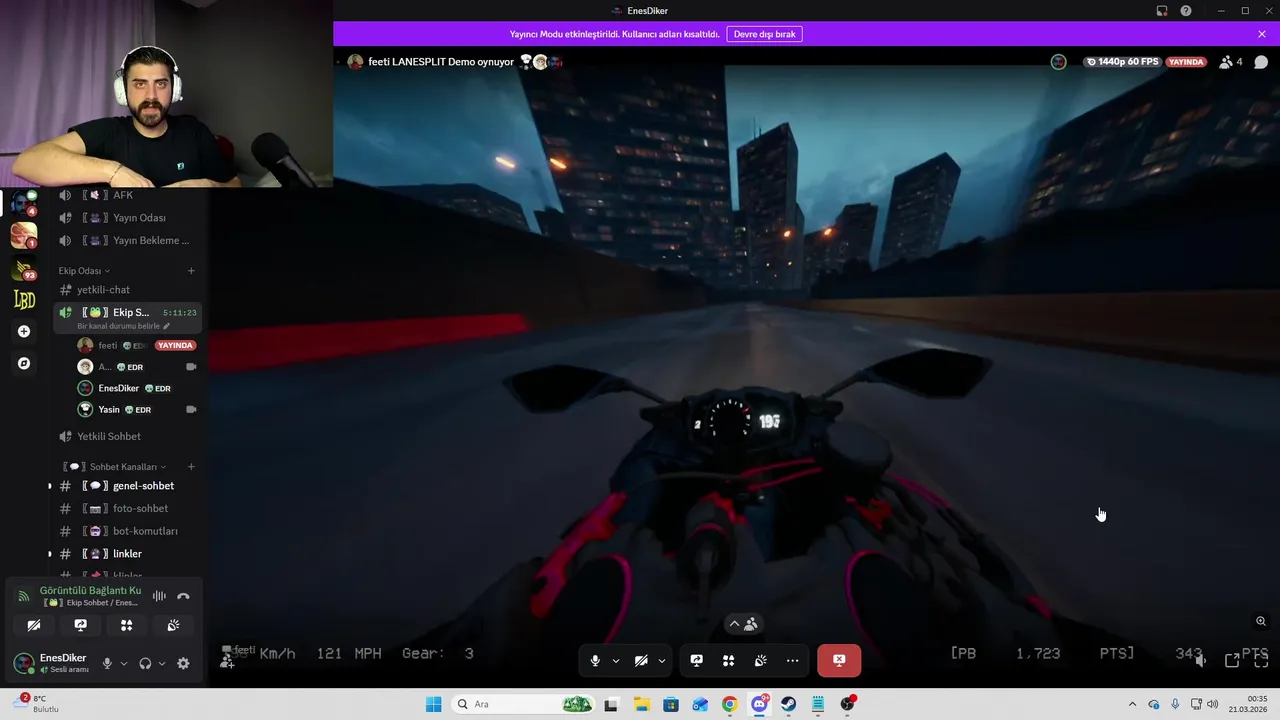
Task: Open discover servers compass icon
Action: coord(24,364)
